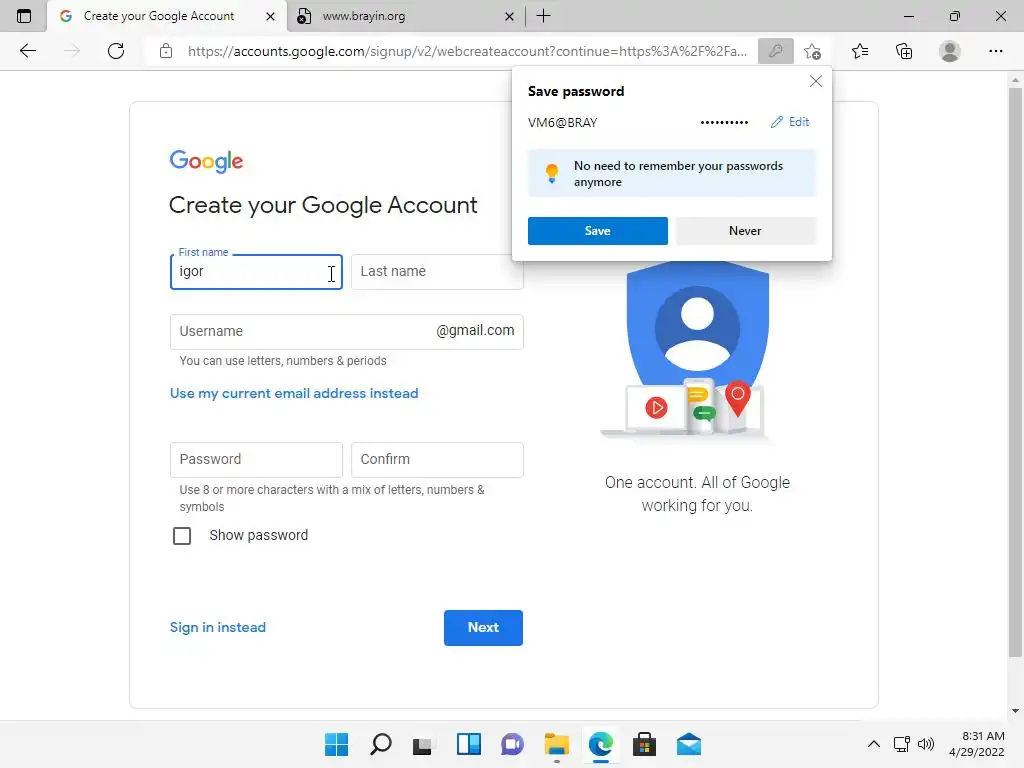Click the VM6@BRAY username text
The height and width of the screenshot is (768, 1024).
tap(562, 123)
